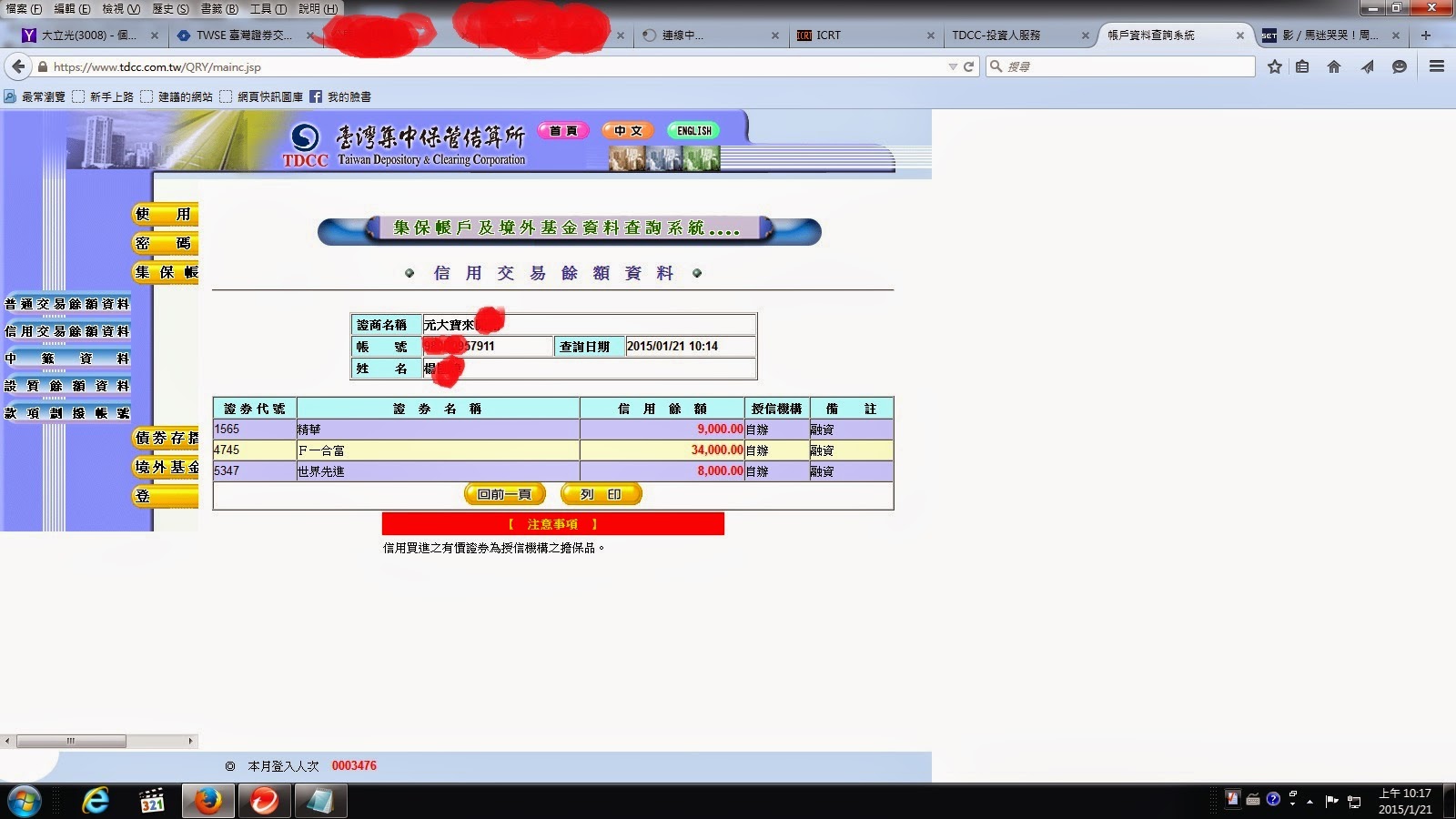Switch to Firefox on the taskbar
This screenshot has height=819, width=1456.
(207, 802)
